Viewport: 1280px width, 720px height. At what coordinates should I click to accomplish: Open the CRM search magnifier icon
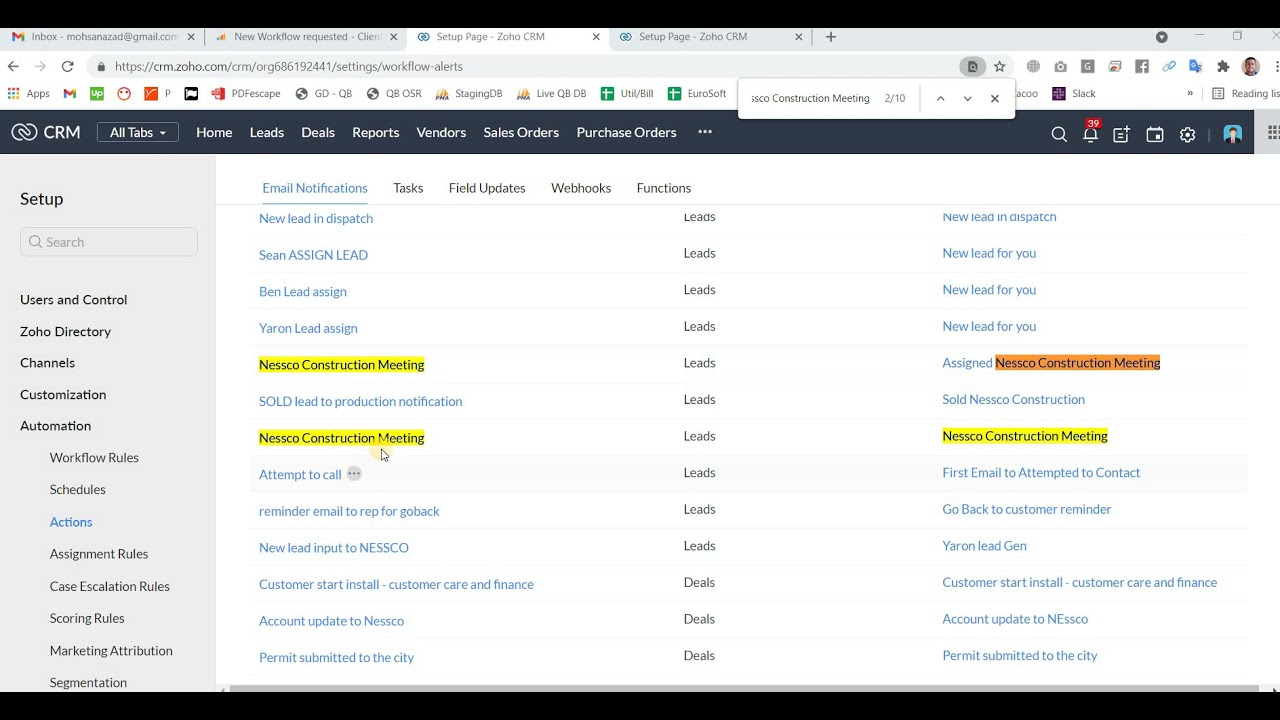point(1059,134)
